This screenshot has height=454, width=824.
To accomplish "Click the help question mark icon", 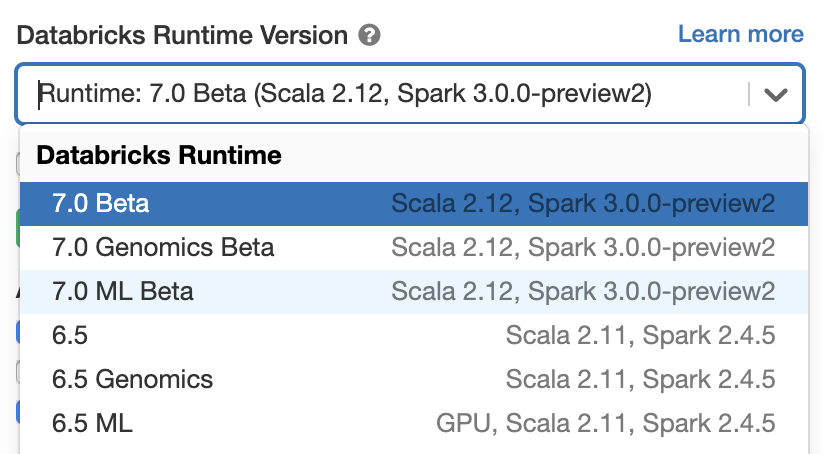I will (x=370, y=36).
